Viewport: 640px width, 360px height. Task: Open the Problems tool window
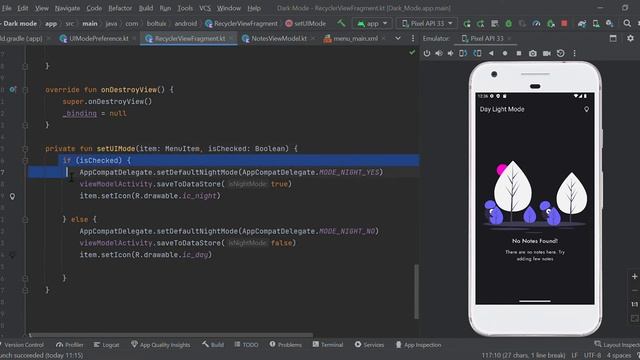[x=285, y=345]
